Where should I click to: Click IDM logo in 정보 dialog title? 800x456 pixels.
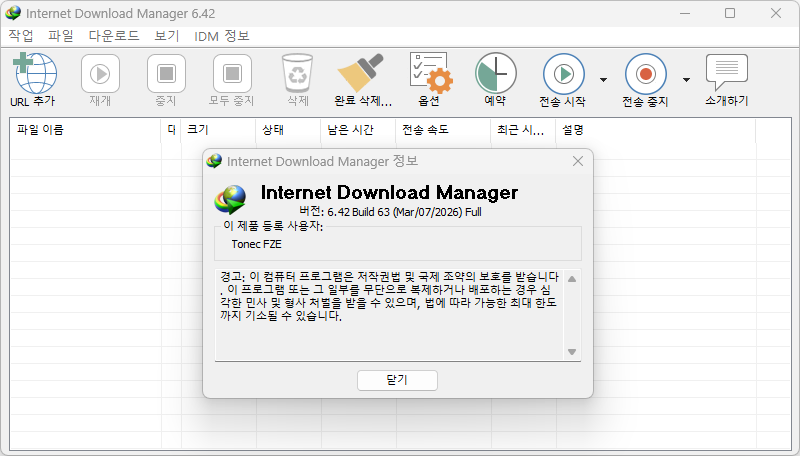click(214, 161)
